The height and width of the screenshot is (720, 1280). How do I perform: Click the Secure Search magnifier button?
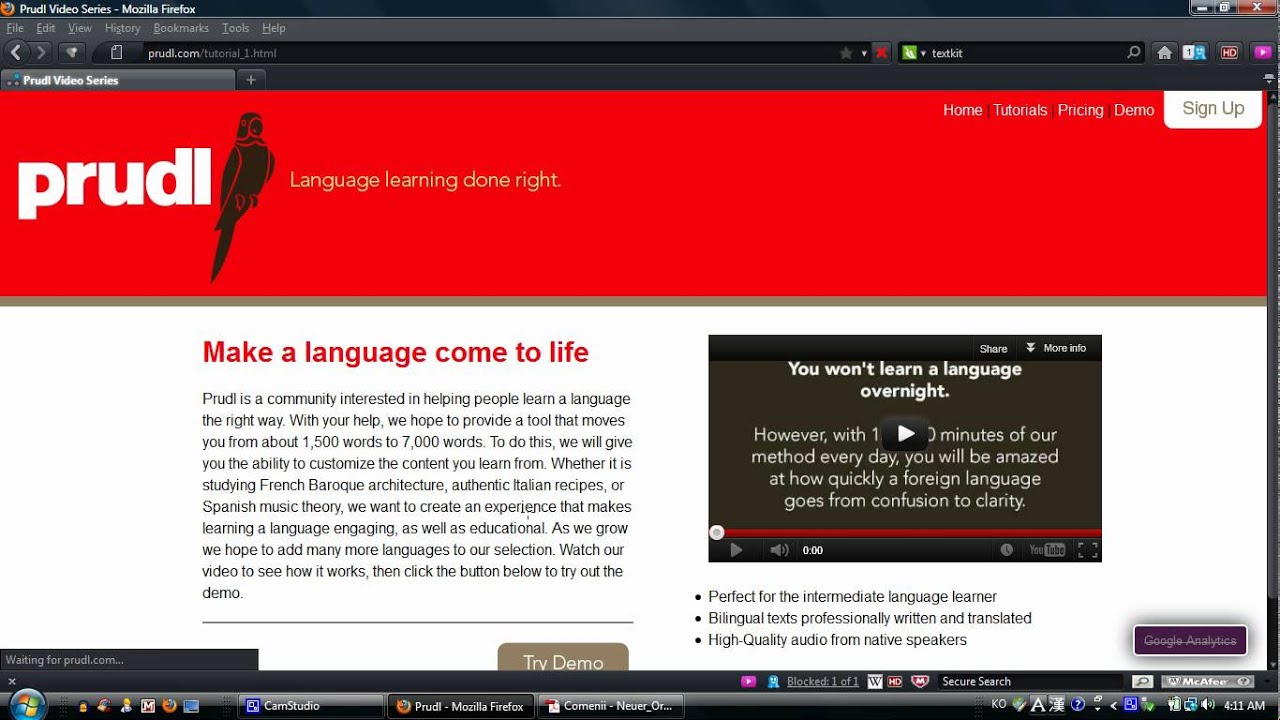click(x=1143, y=681)
